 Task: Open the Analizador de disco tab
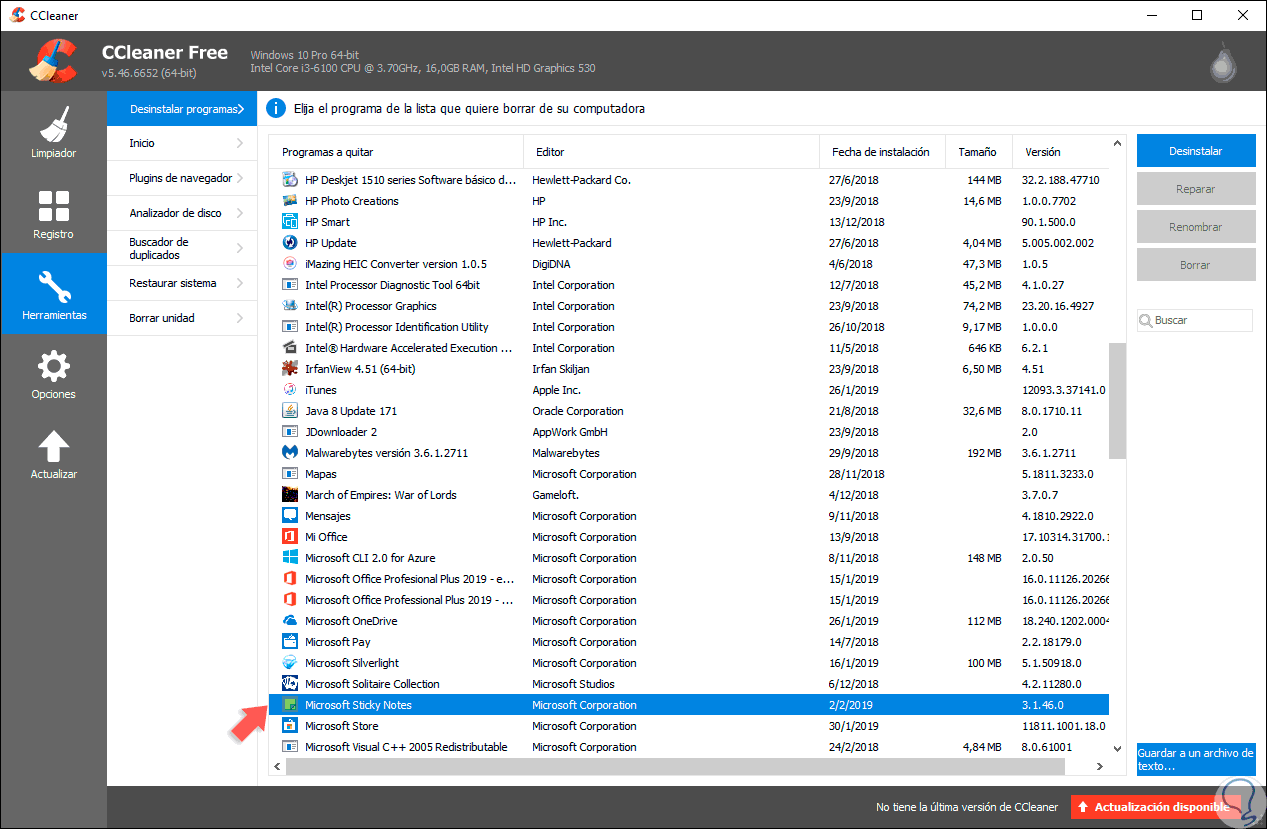(x=182, y=213)
